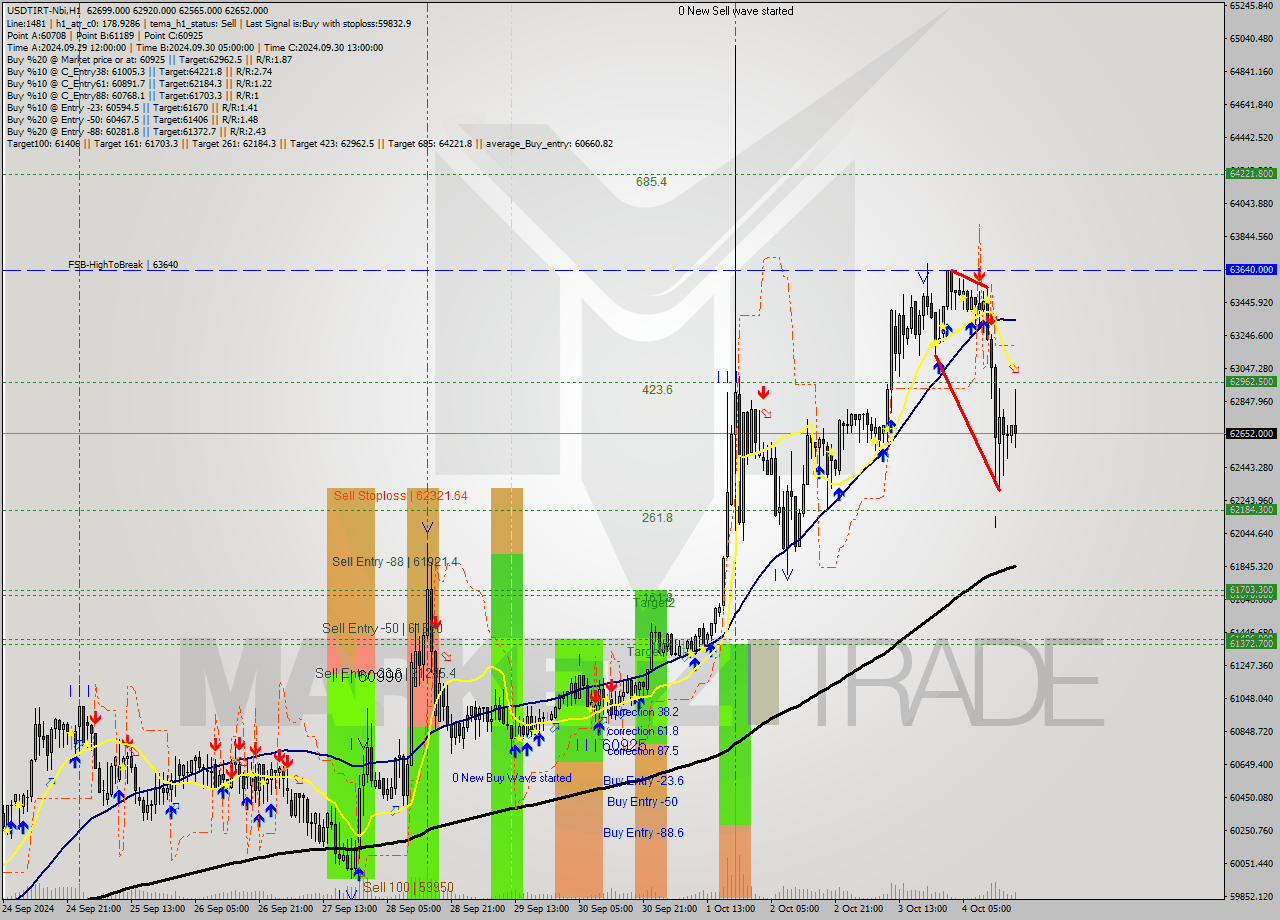The width and height of the screenshot is (1280, 920).
Task: Click the '0 New Sell wave started' label
Action: coord(736,11)
